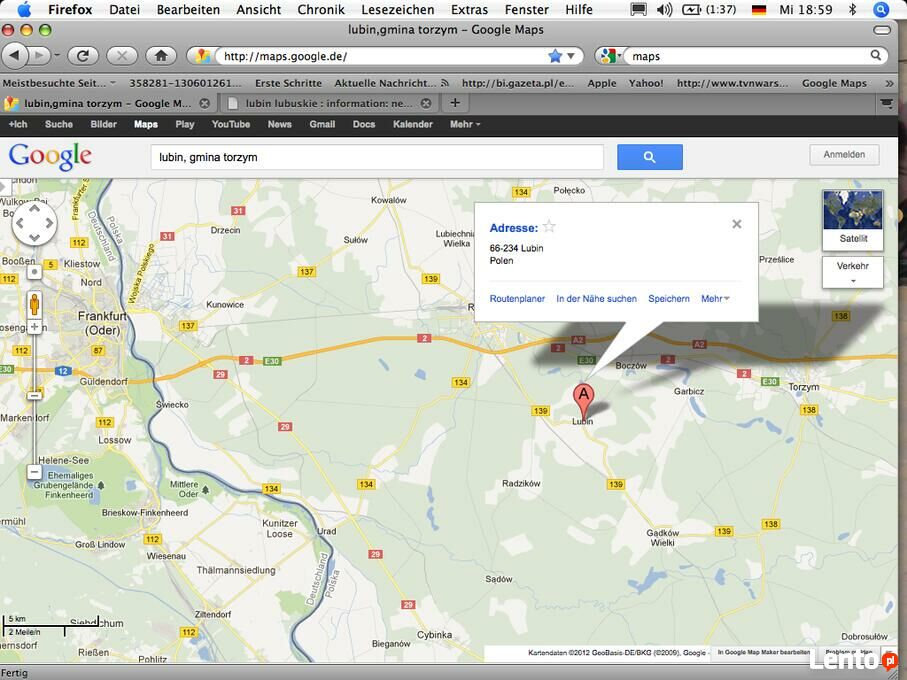The image size is (907, 680).
Task: Click the Speichern link
Action: coord(669,299)
